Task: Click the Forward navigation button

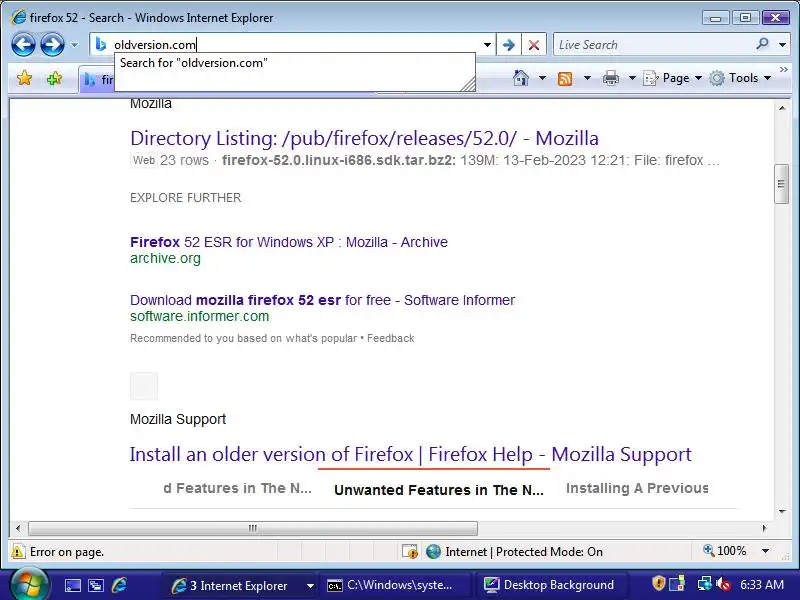Action: (53, 45)
